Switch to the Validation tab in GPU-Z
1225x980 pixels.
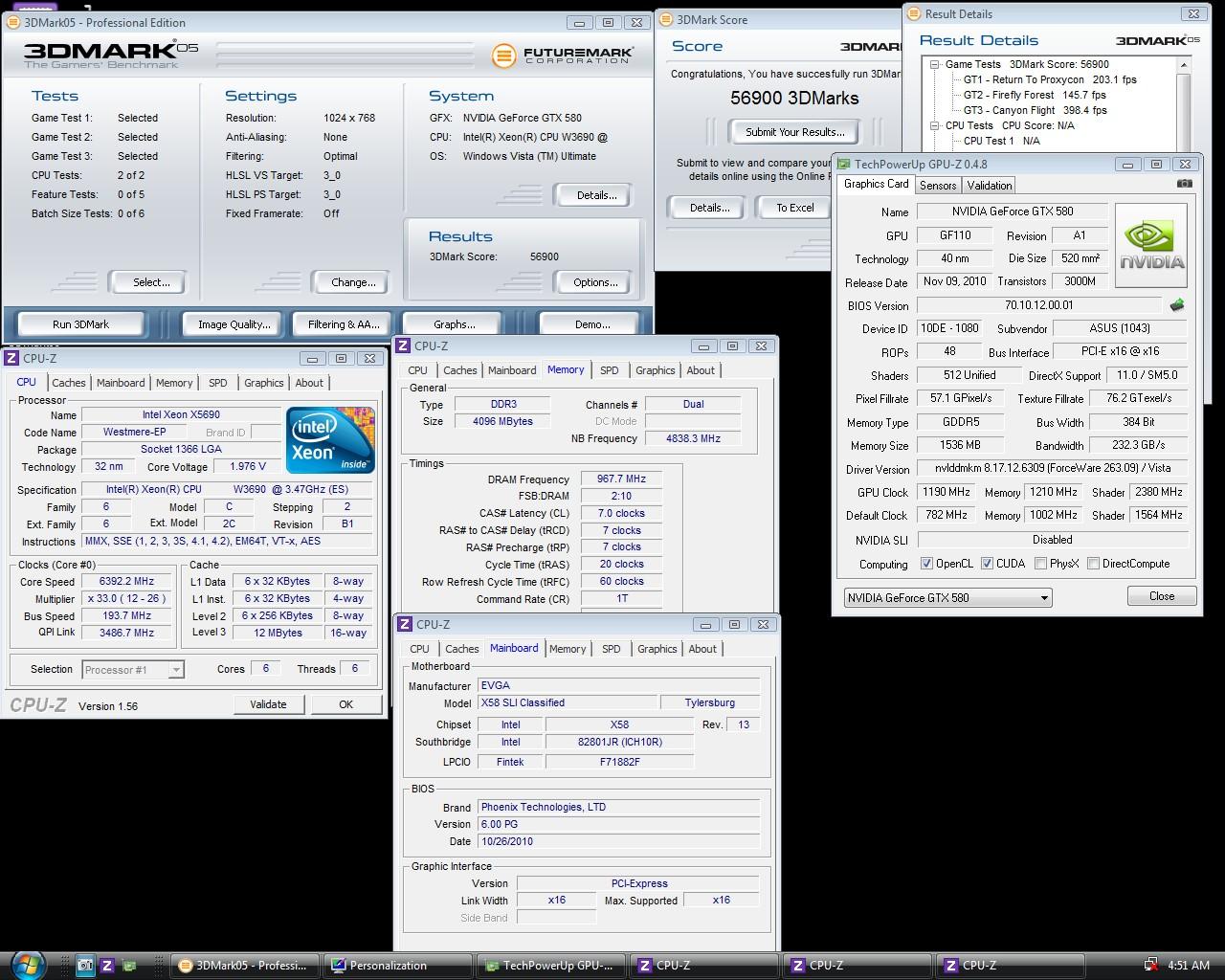(990, 186)
